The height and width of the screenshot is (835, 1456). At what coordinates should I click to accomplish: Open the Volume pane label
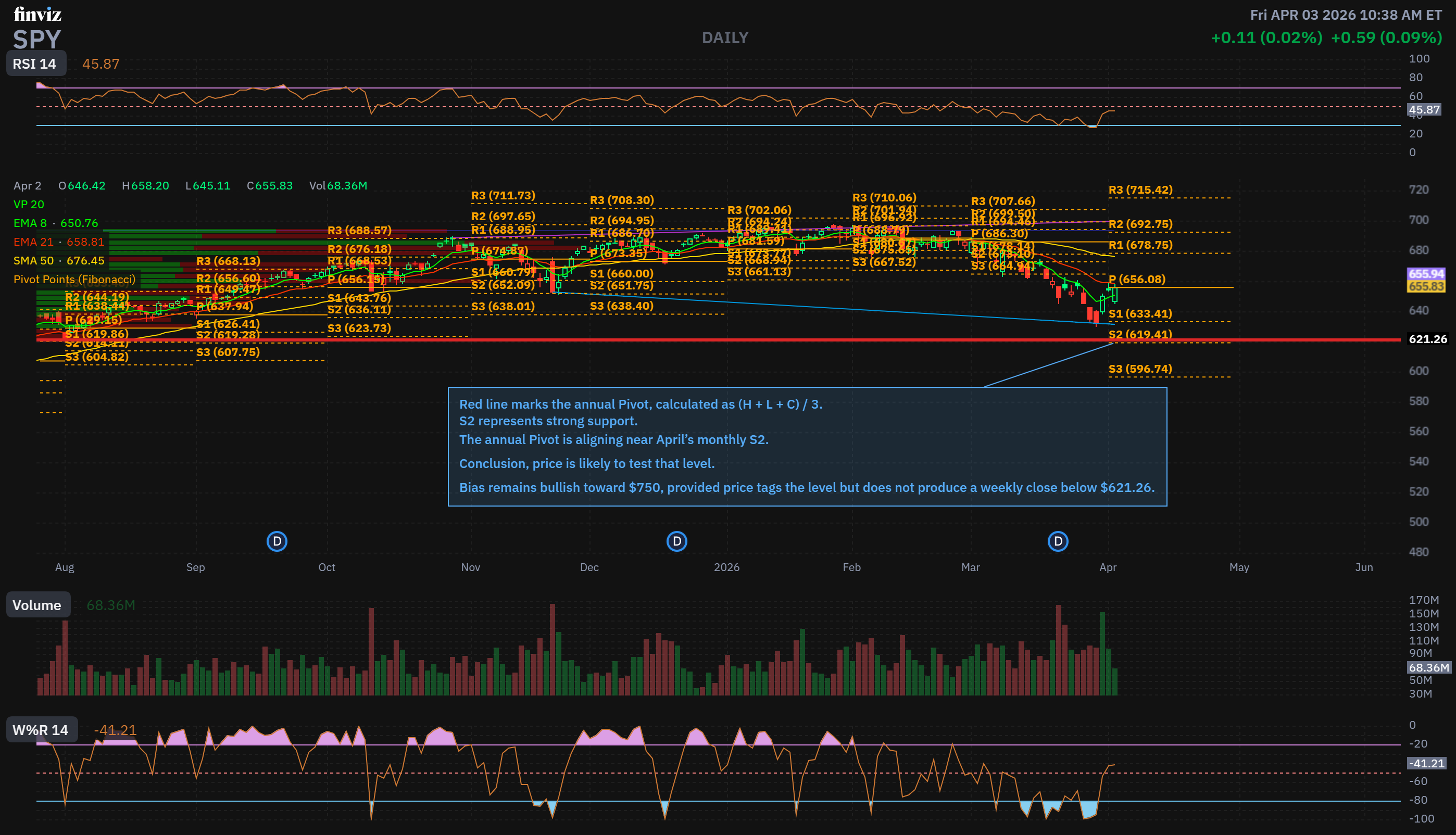click(x=38, y=605)
